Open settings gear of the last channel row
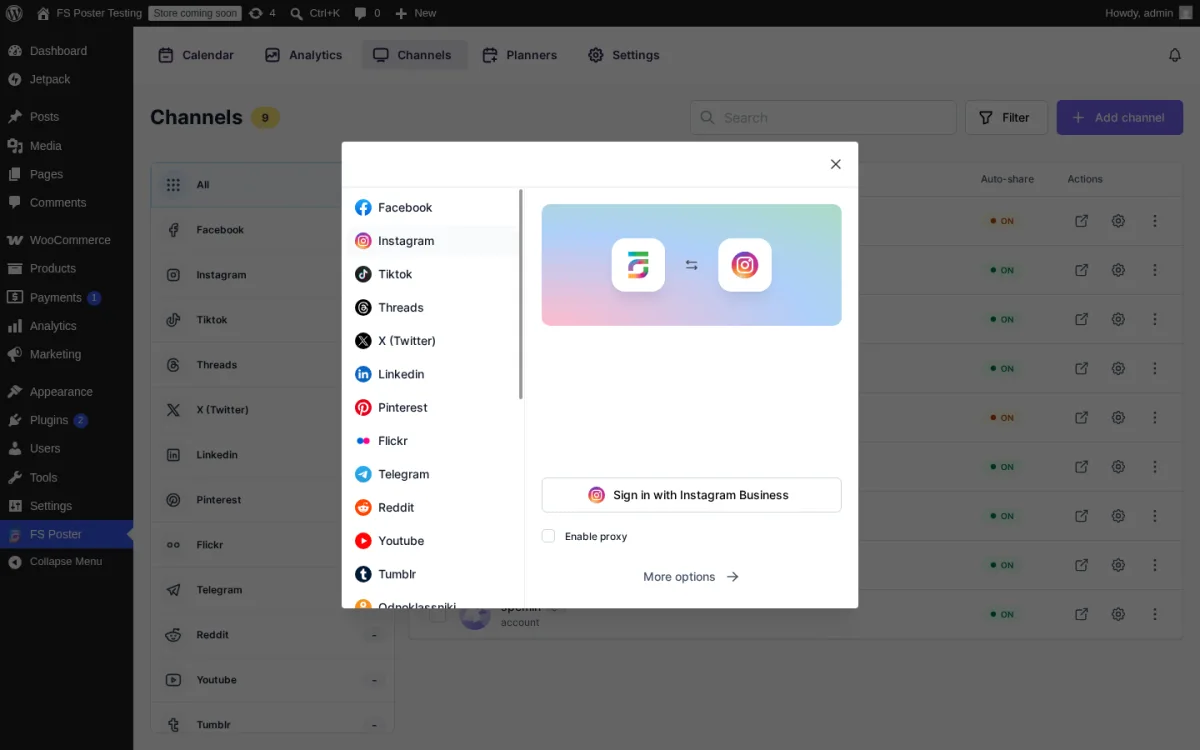This screenshot has width=1200, height=750. 1118,614
